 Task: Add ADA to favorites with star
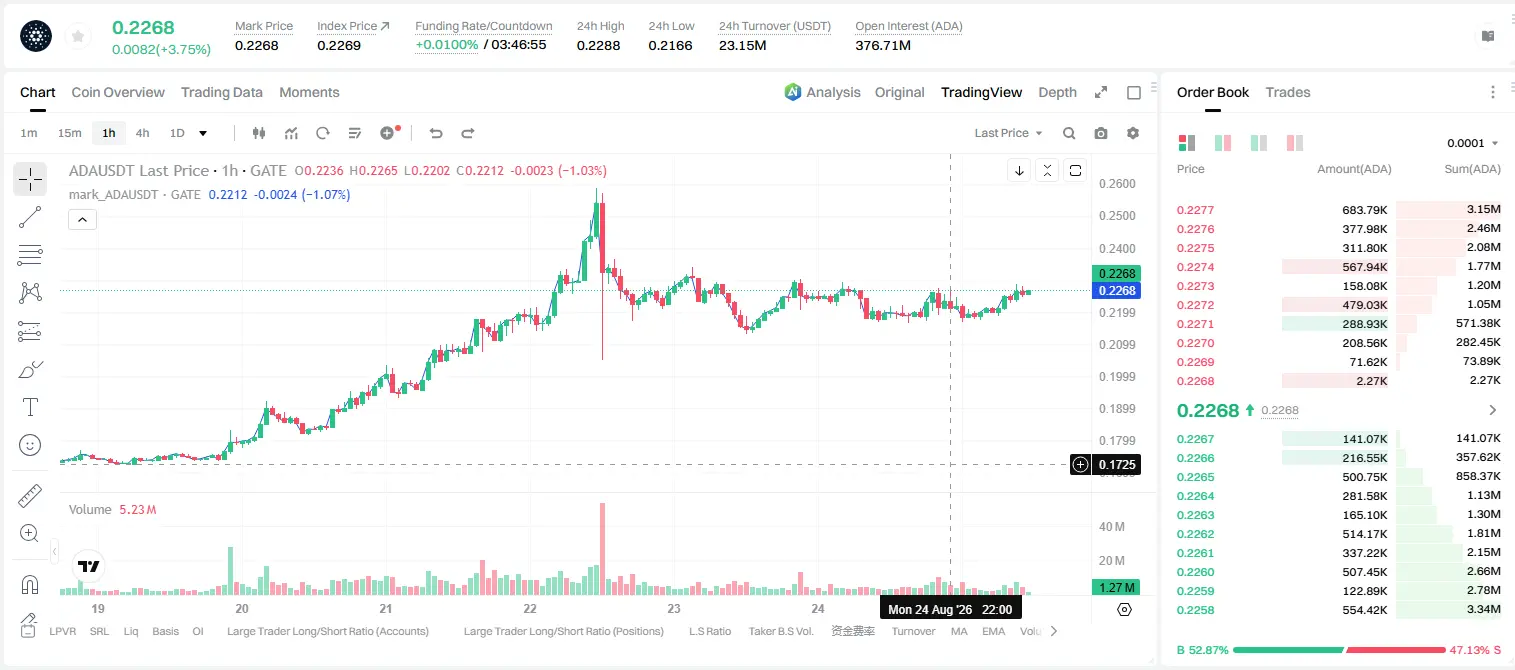click(x=78, y=37)
